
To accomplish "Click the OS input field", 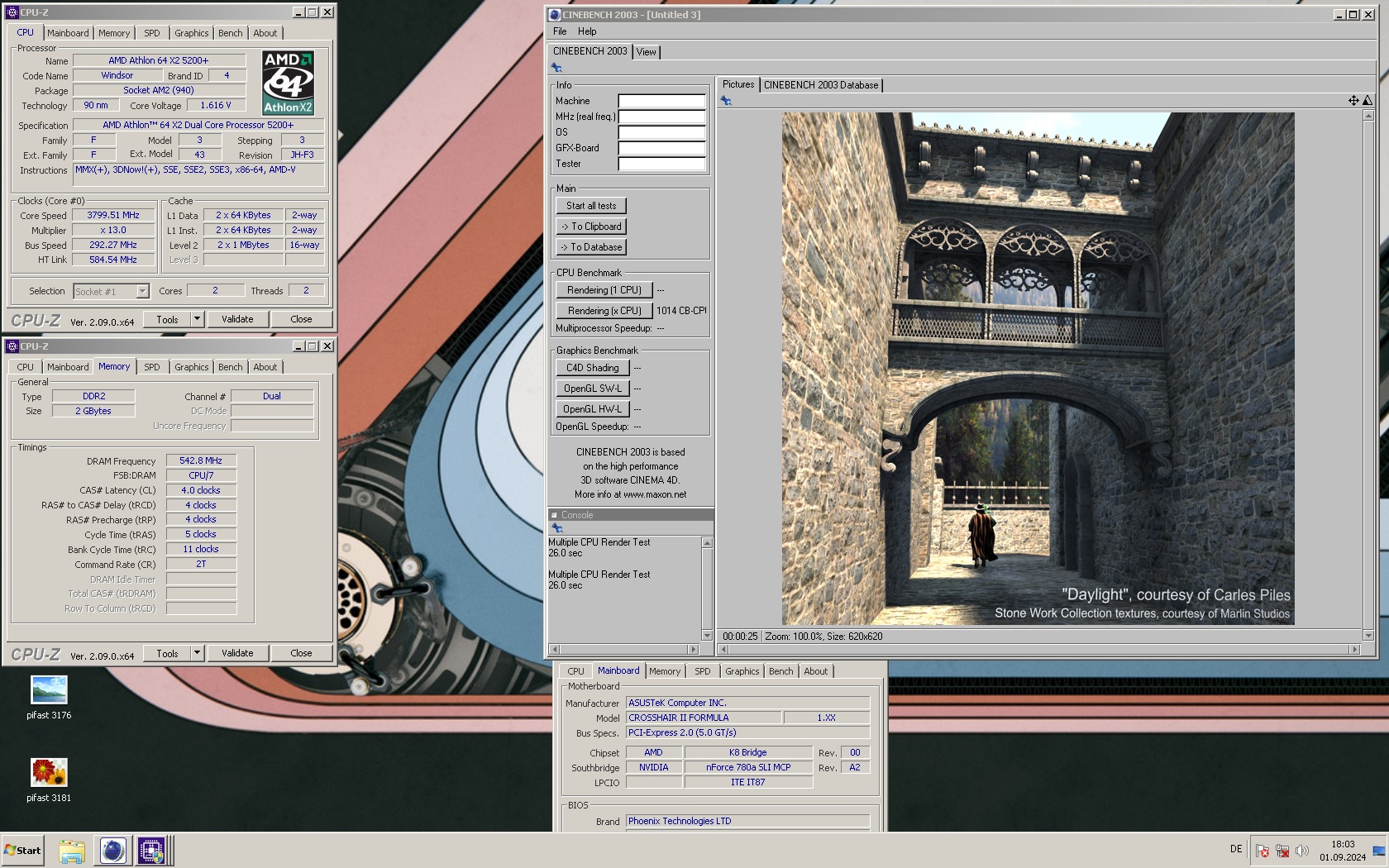I will point(661,132).
